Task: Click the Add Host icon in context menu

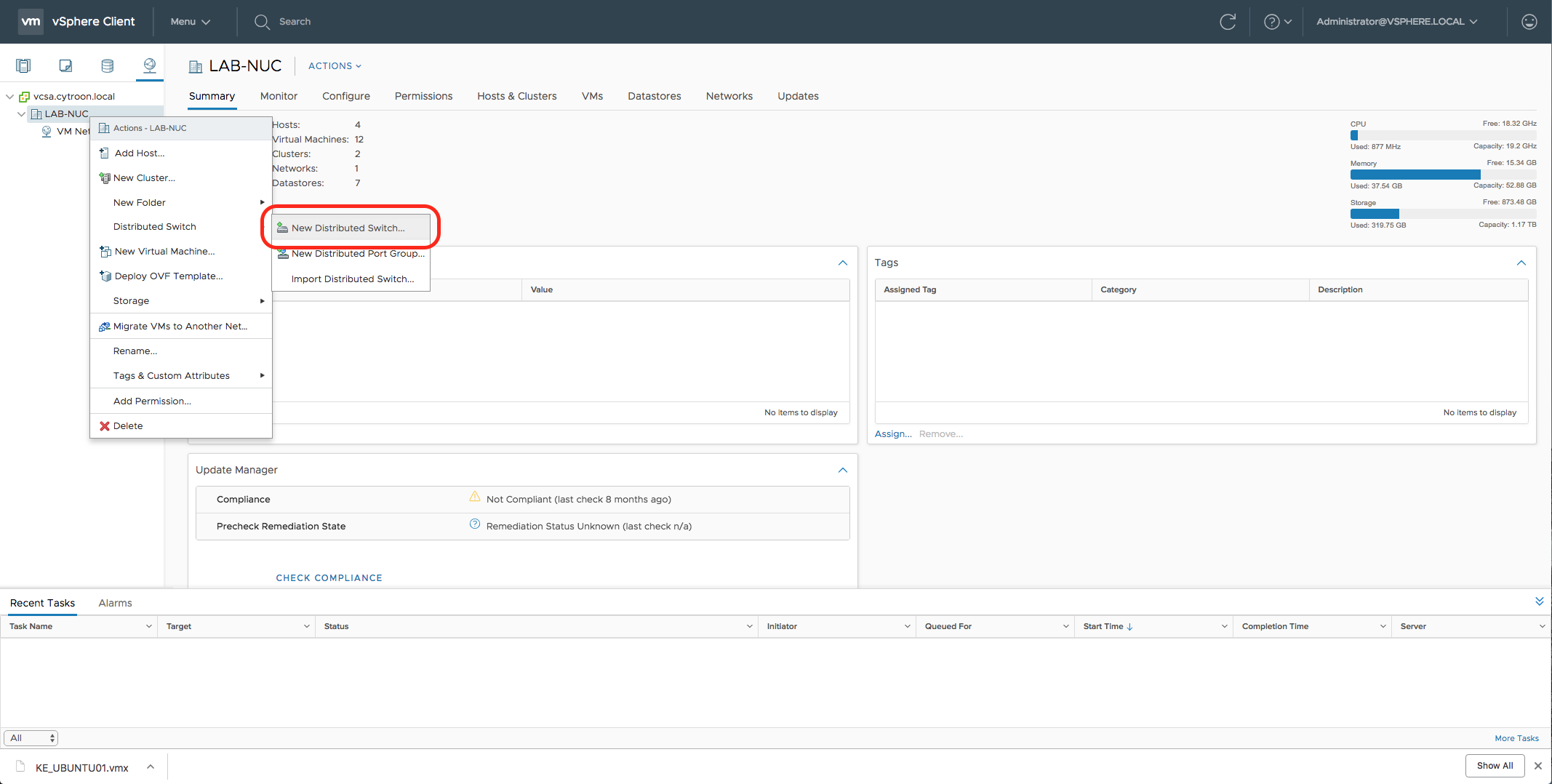Action: point(104,153)
